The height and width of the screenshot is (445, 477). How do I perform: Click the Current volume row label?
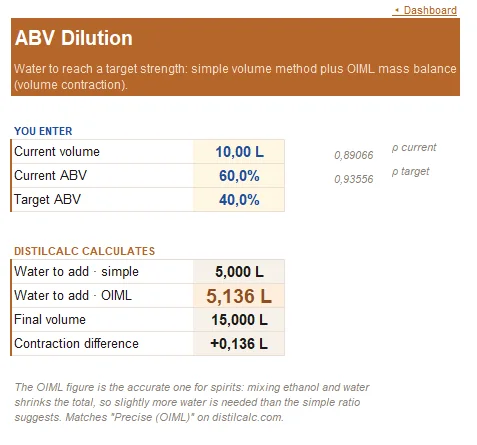[57, 152]
